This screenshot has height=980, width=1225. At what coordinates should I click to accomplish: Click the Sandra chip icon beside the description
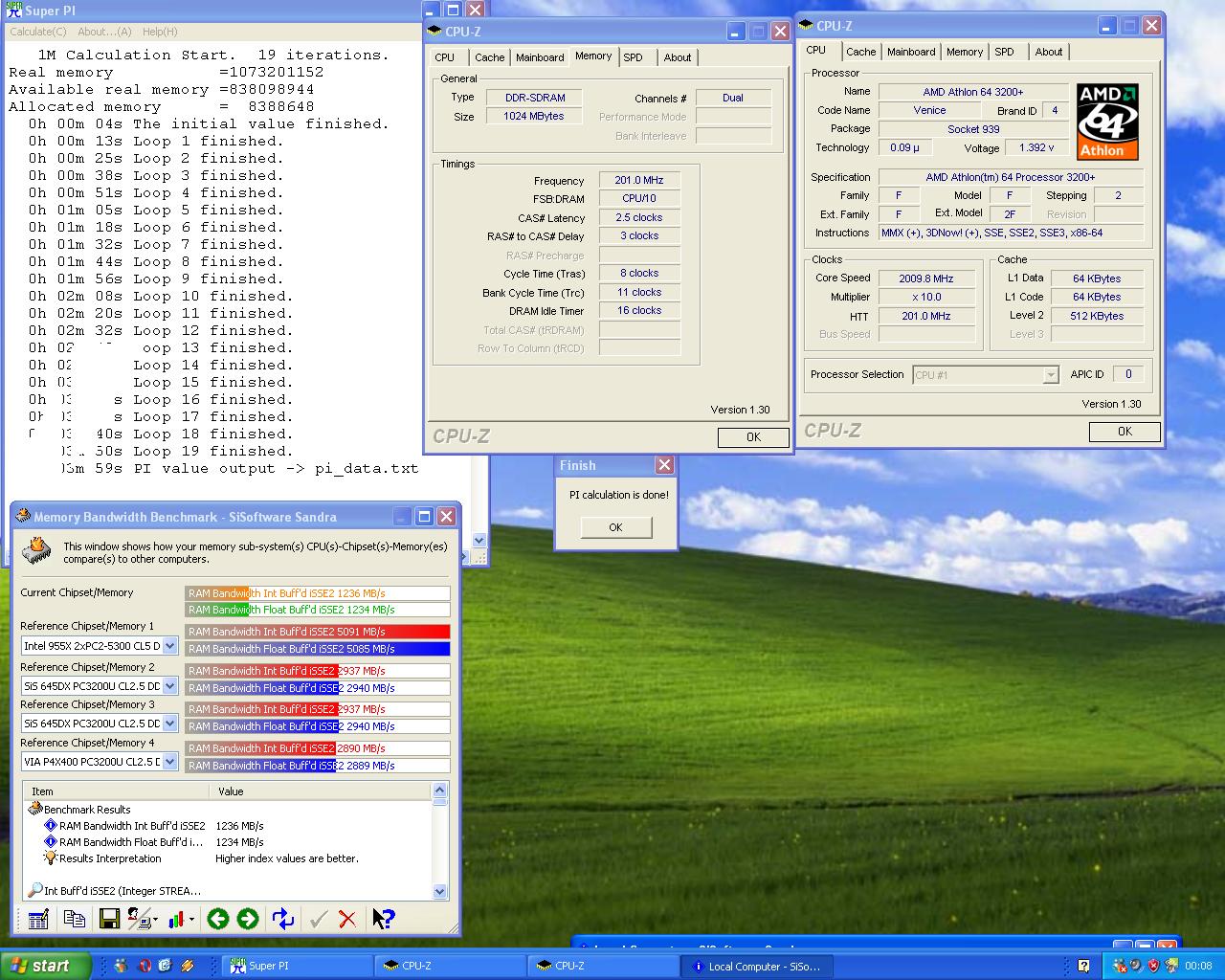(x=37, y=550)
